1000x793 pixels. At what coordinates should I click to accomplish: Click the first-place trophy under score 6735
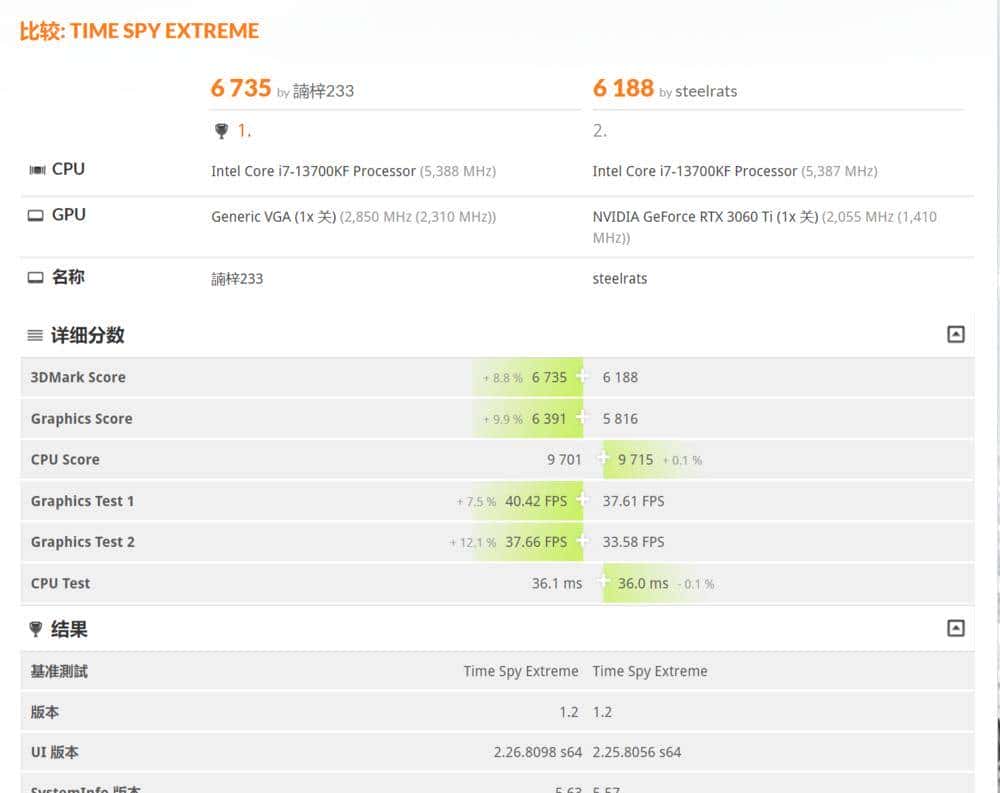click(x=221, y=130)
